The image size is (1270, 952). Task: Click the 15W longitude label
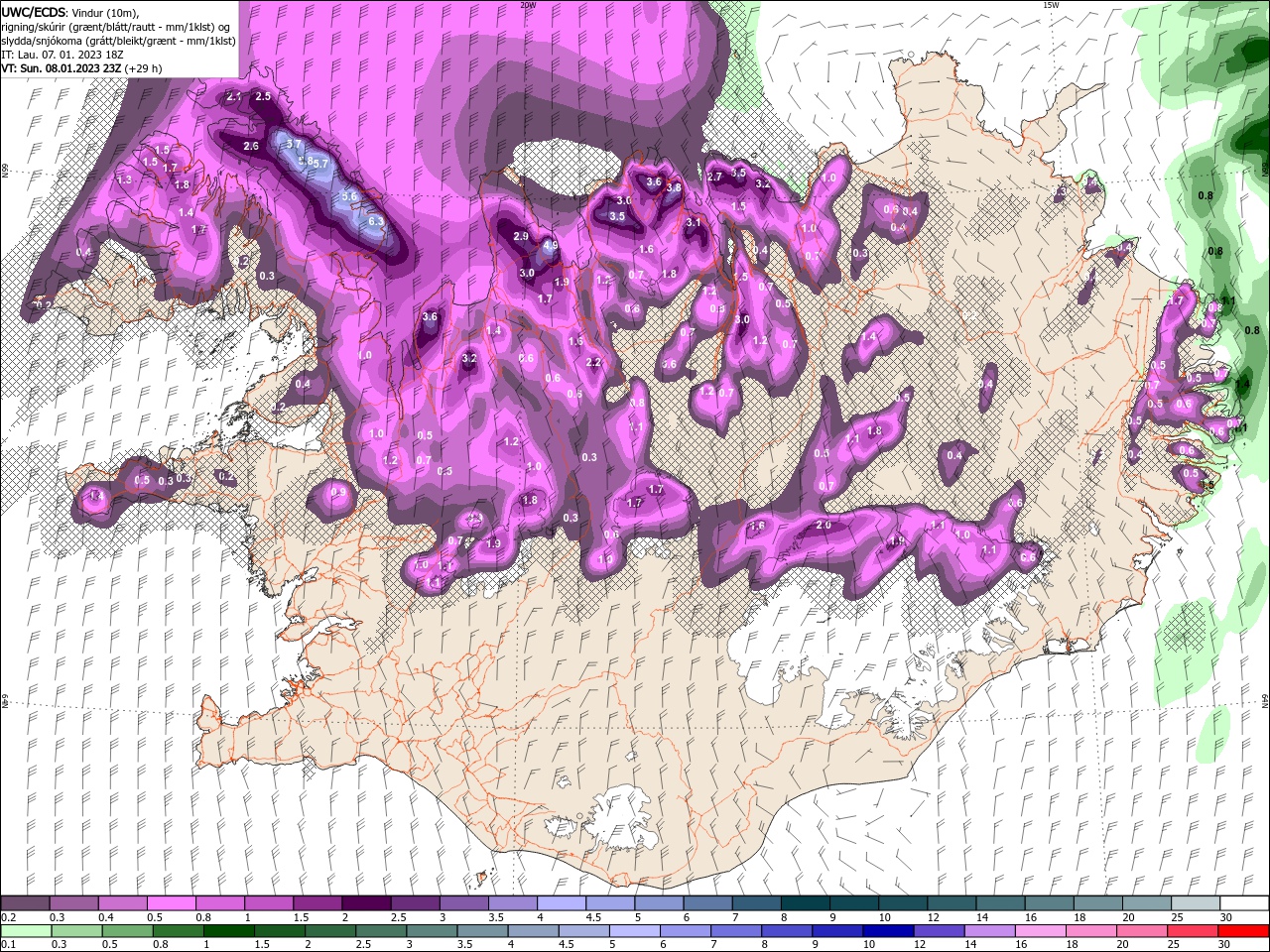point(1051,5)
